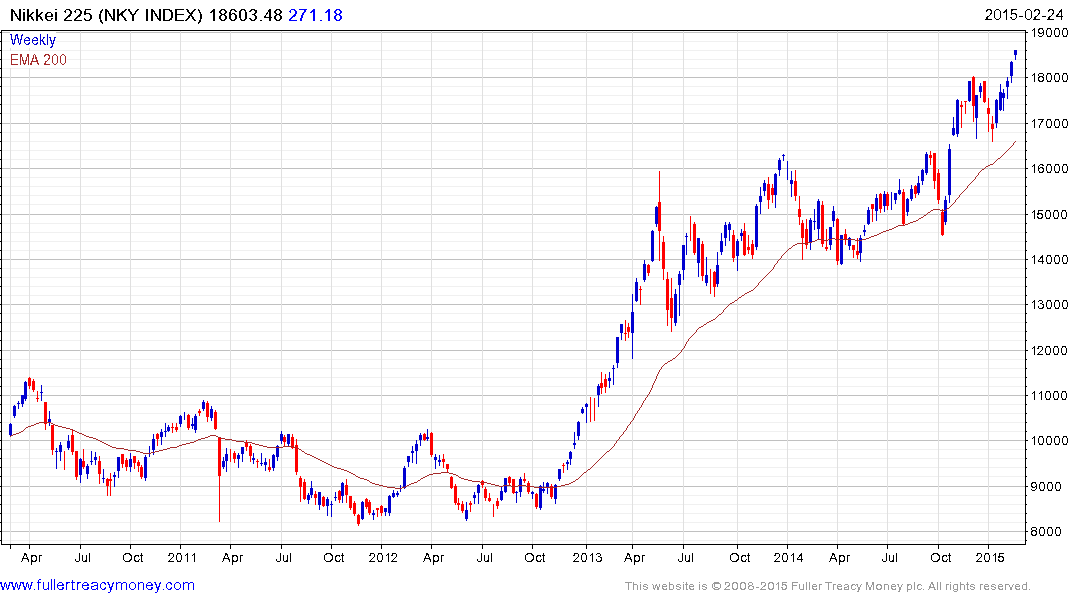The height and width of the screenshot is (600, 1075).
Task: Click the 19000 y-axis label
Action: pyautogui.click(x=1050, y=33)
